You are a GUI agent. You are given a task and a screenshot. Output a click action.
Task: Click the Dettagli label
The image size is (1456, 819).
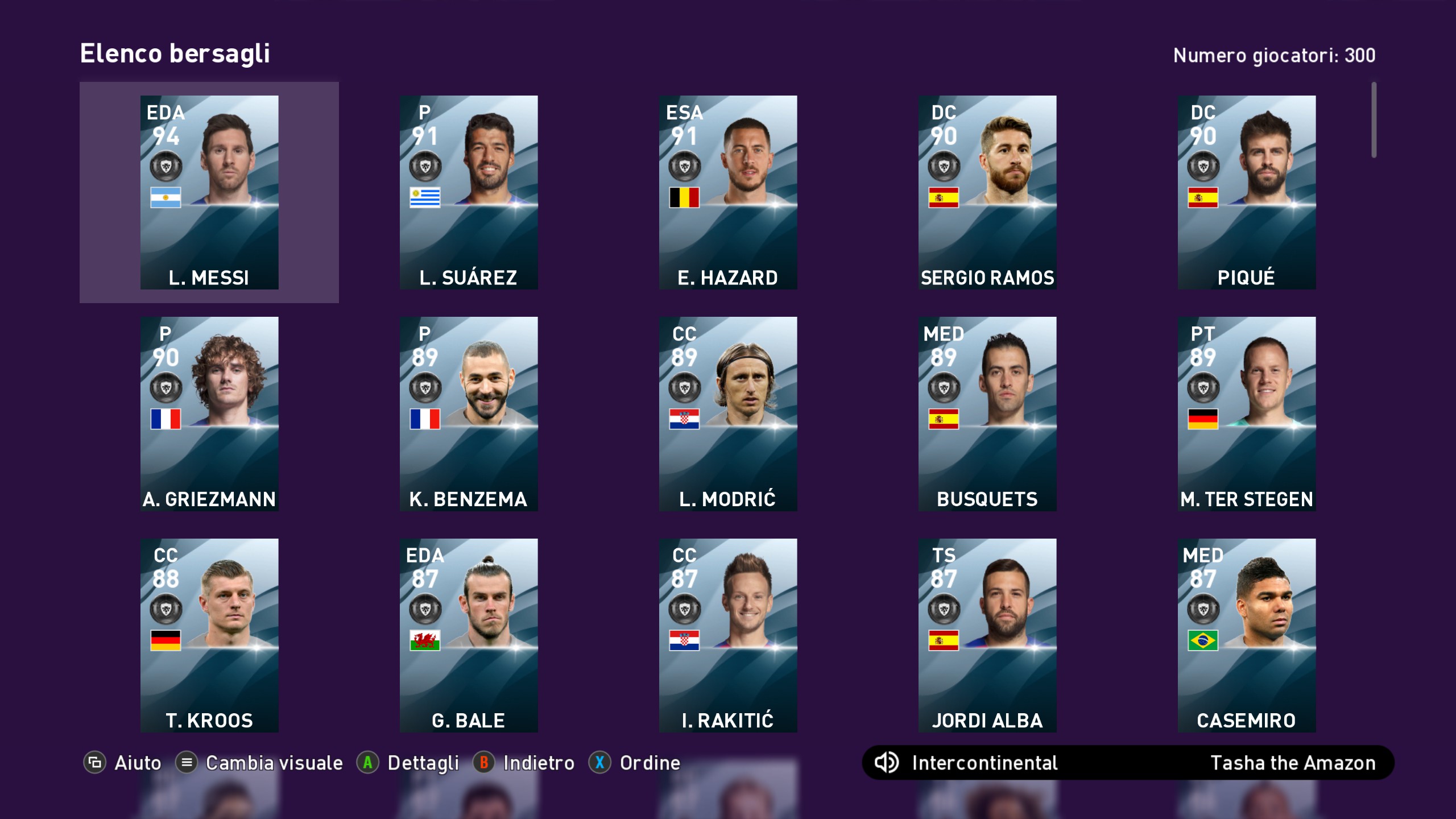423,763
